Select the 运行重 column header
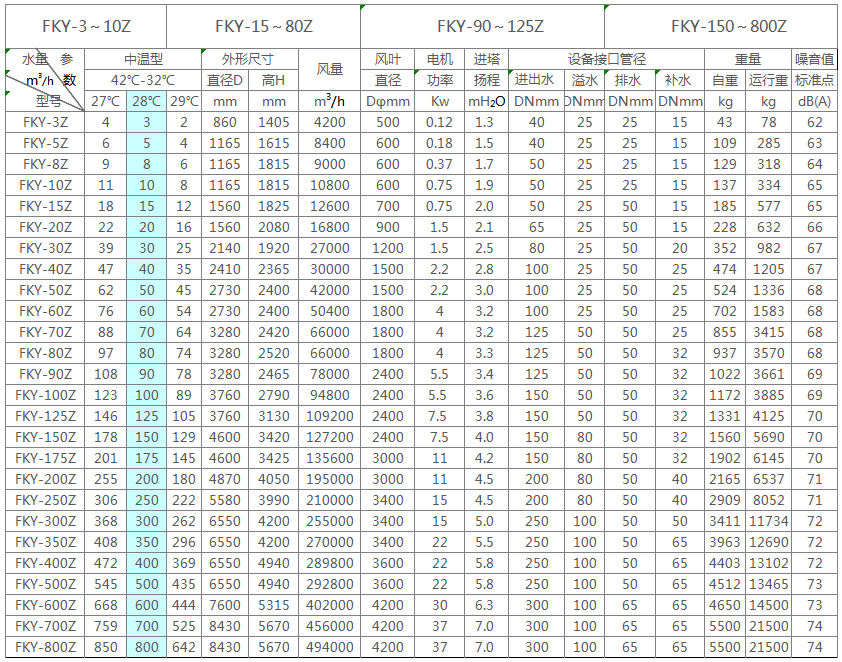The height and width of the screenshot is (662, 842). pyautogui.click(x=768, y=81)
